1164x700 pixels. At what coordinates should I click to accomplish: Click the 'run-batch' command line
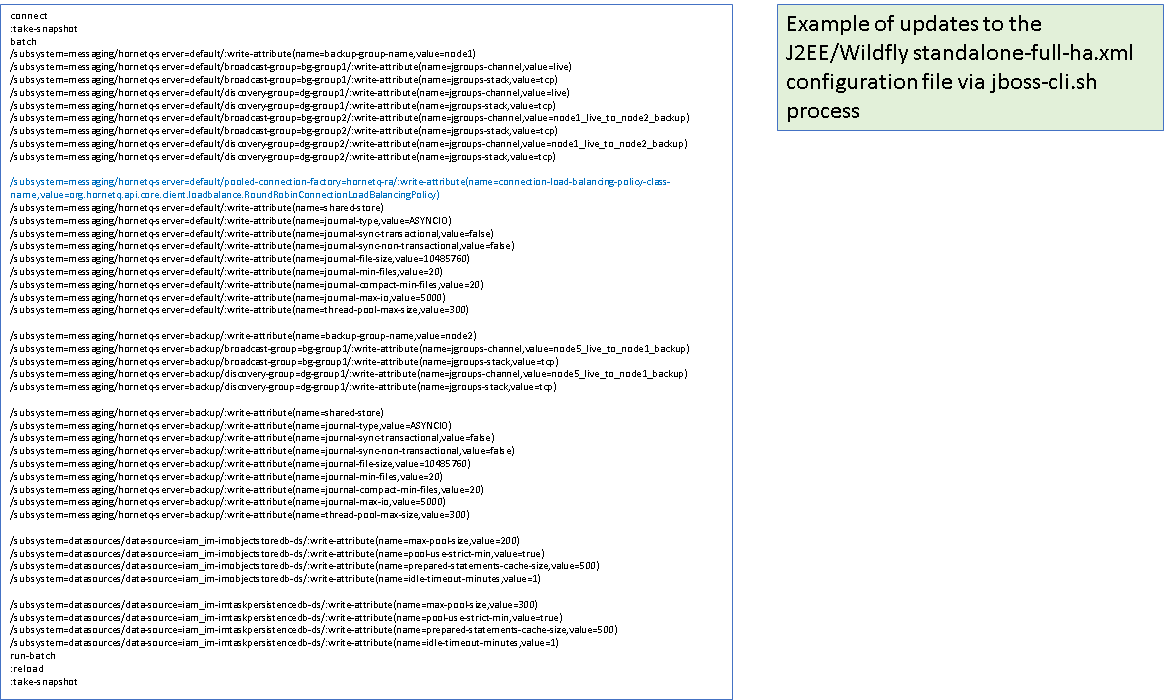pyautogui.click(x=33, y=656)
